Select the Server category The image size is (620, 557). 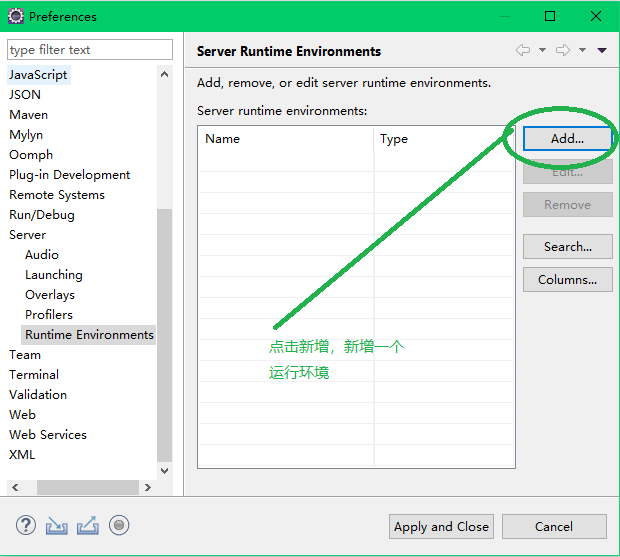[x=28, y=235]
